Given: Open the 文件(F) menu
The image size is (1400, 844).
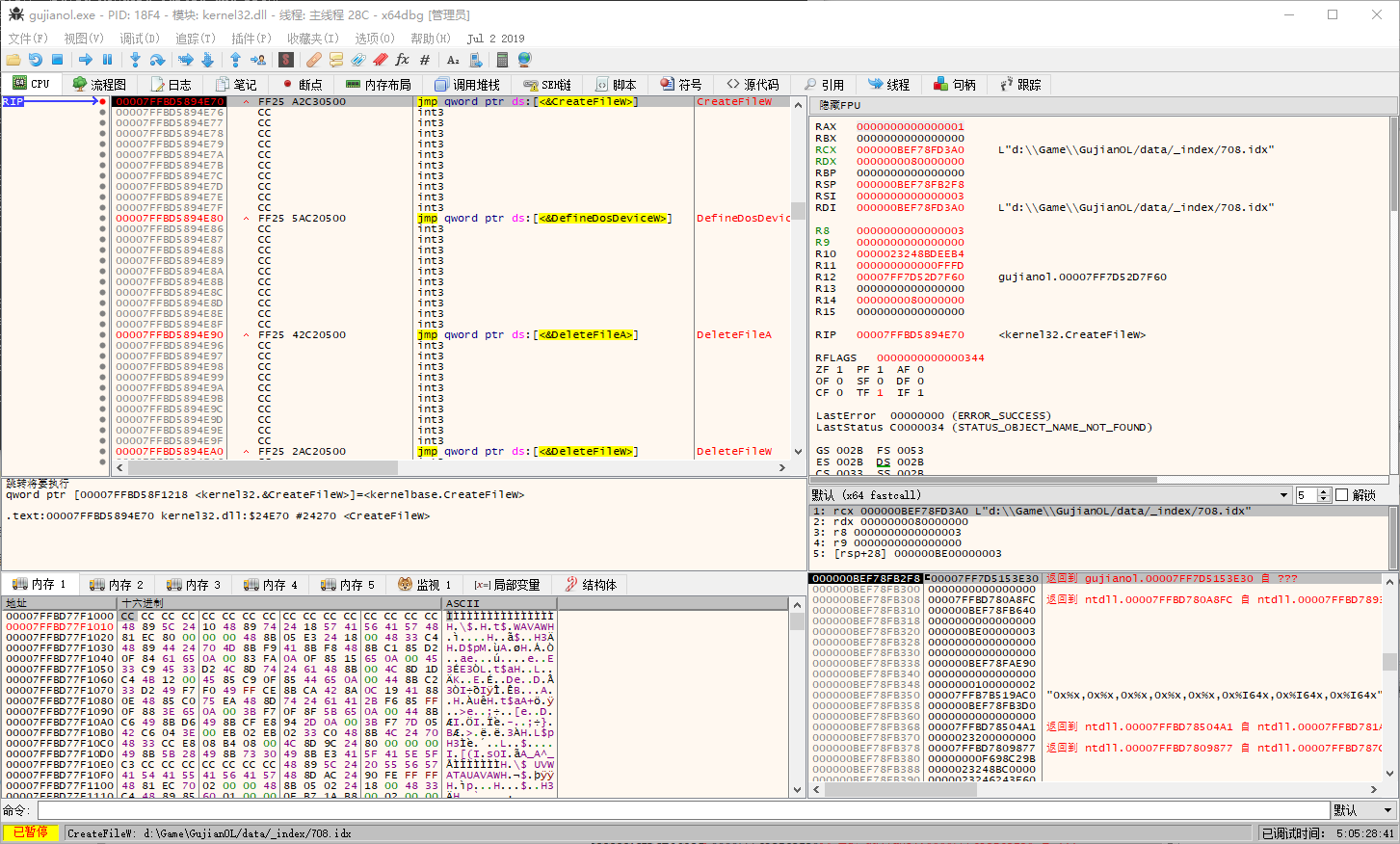Looking at the screenshot, I should pos(28,39).
